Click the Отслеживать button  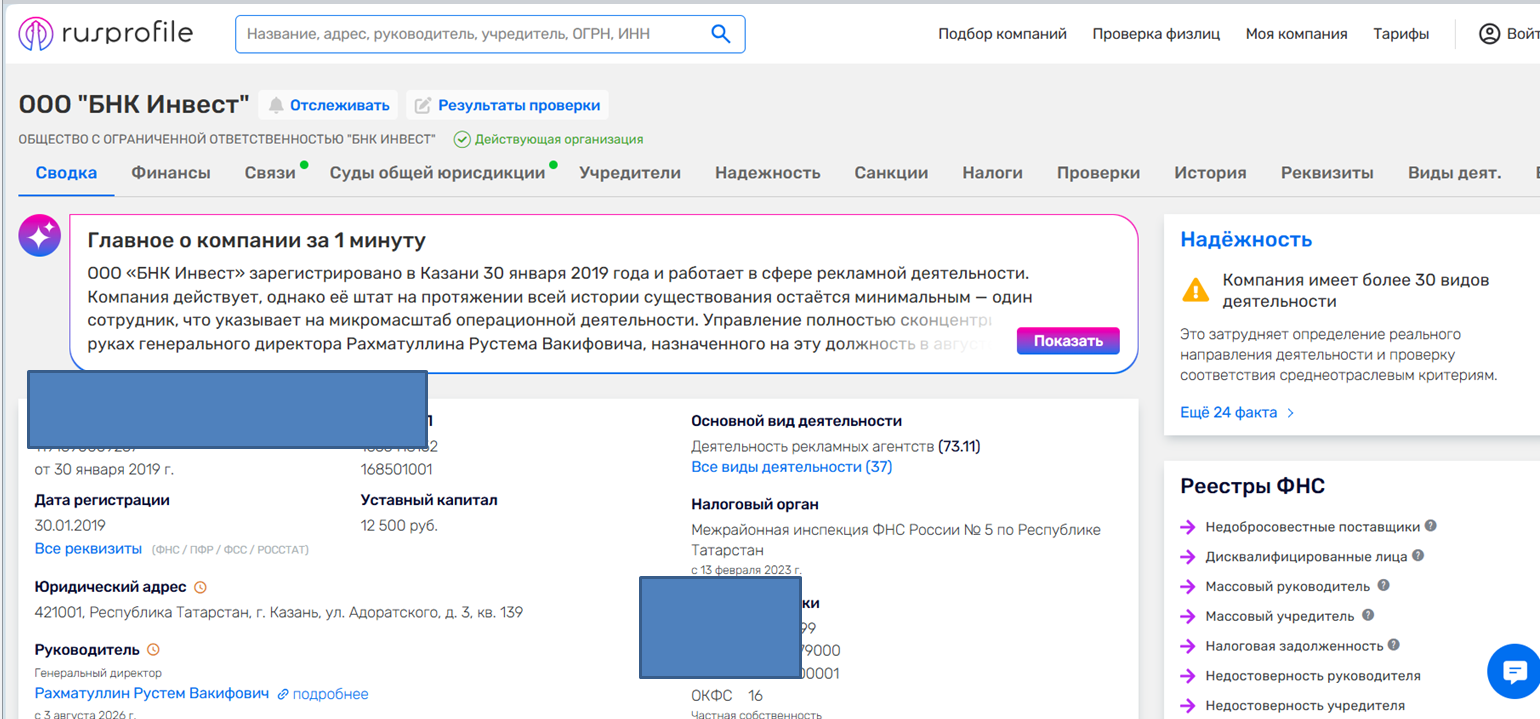328,105
